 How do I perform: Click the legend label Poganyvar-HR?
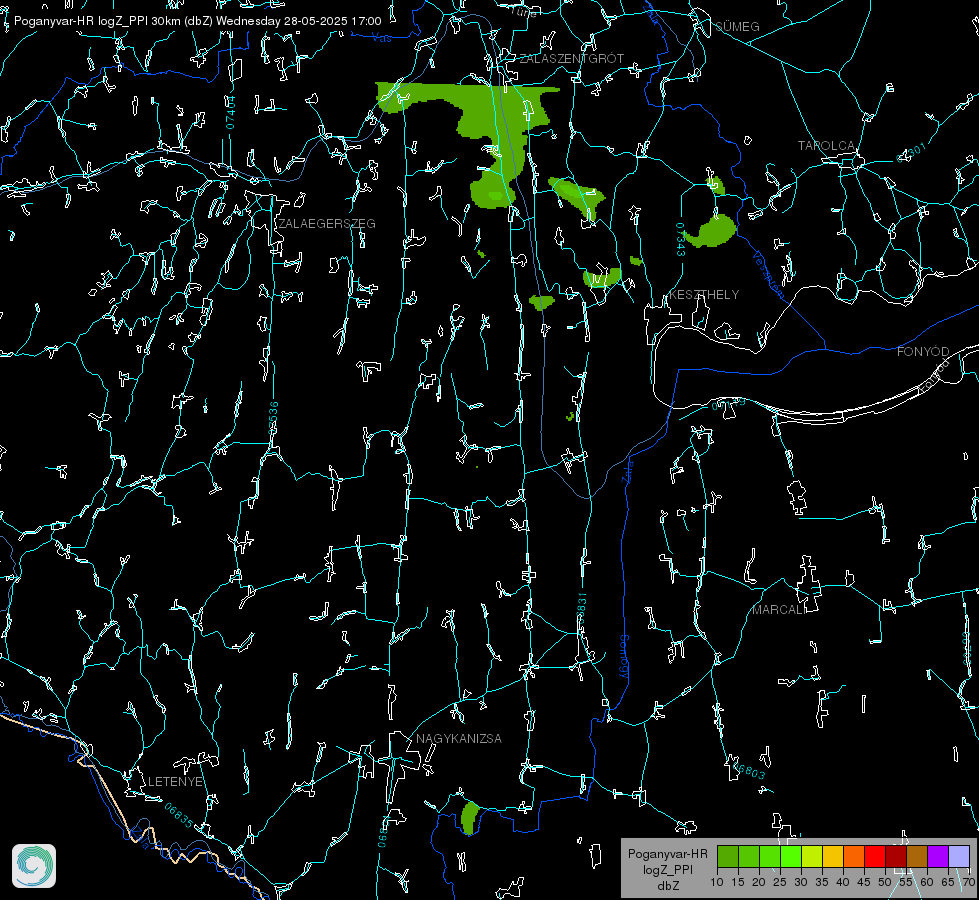point(667,854)
